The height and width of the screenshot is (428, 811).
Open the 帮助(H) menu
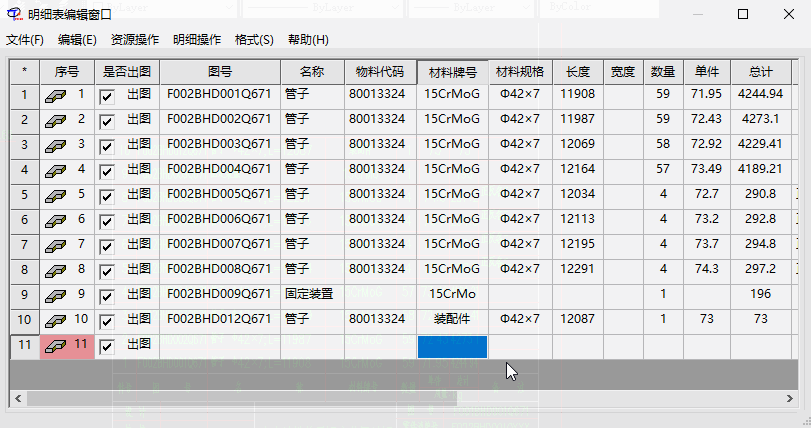(x=308, y=40)
